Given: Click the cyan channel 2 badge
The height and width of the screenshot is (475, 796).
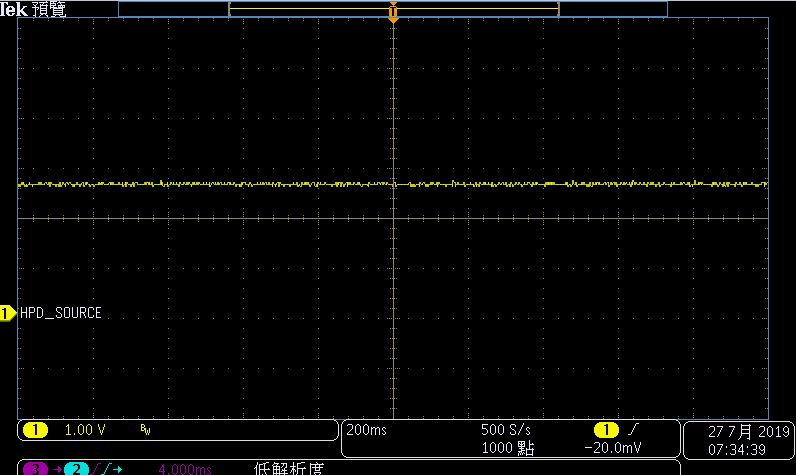Looking at the screenshot, I should [76, 468].
